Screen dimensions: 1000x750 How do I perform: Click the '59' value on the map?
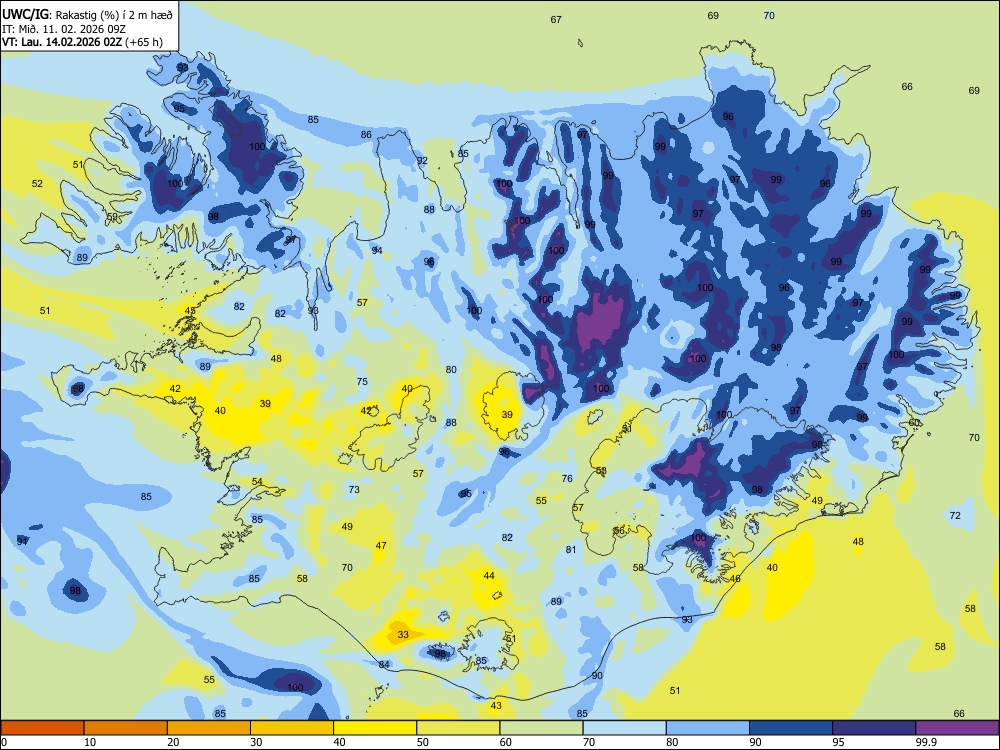(x=112, y=217)
